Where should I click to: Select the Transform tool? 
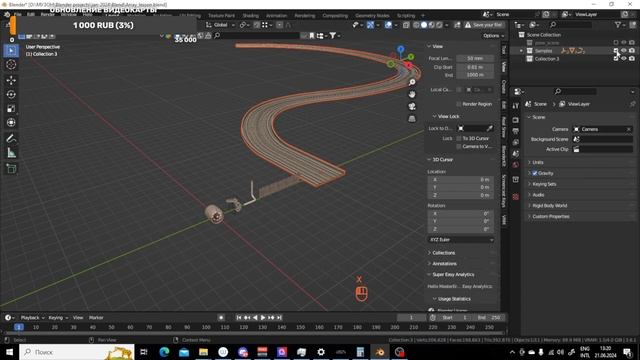click(11, 122)
